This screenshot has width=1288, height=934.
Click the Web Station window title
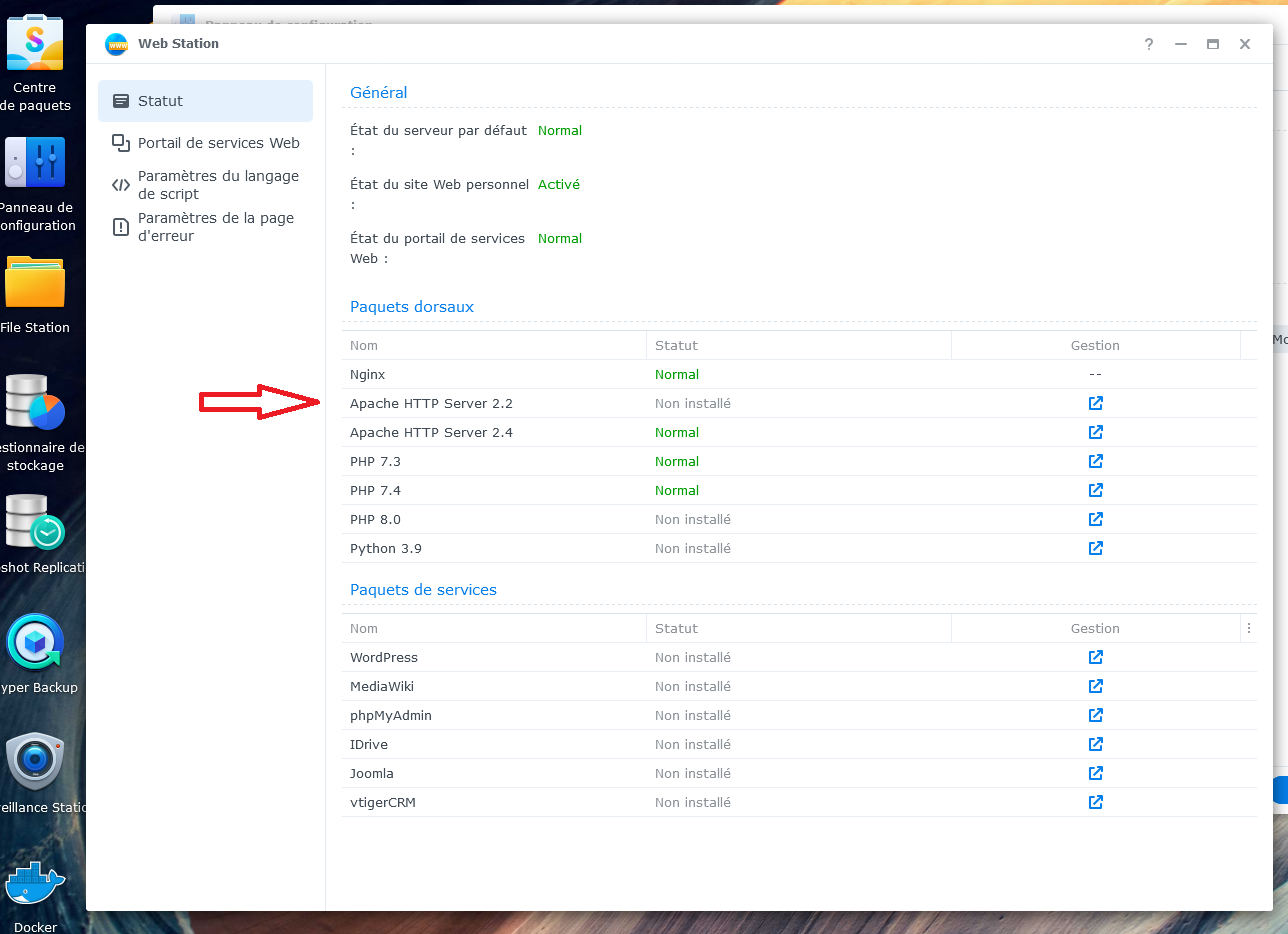coord(178,44)
